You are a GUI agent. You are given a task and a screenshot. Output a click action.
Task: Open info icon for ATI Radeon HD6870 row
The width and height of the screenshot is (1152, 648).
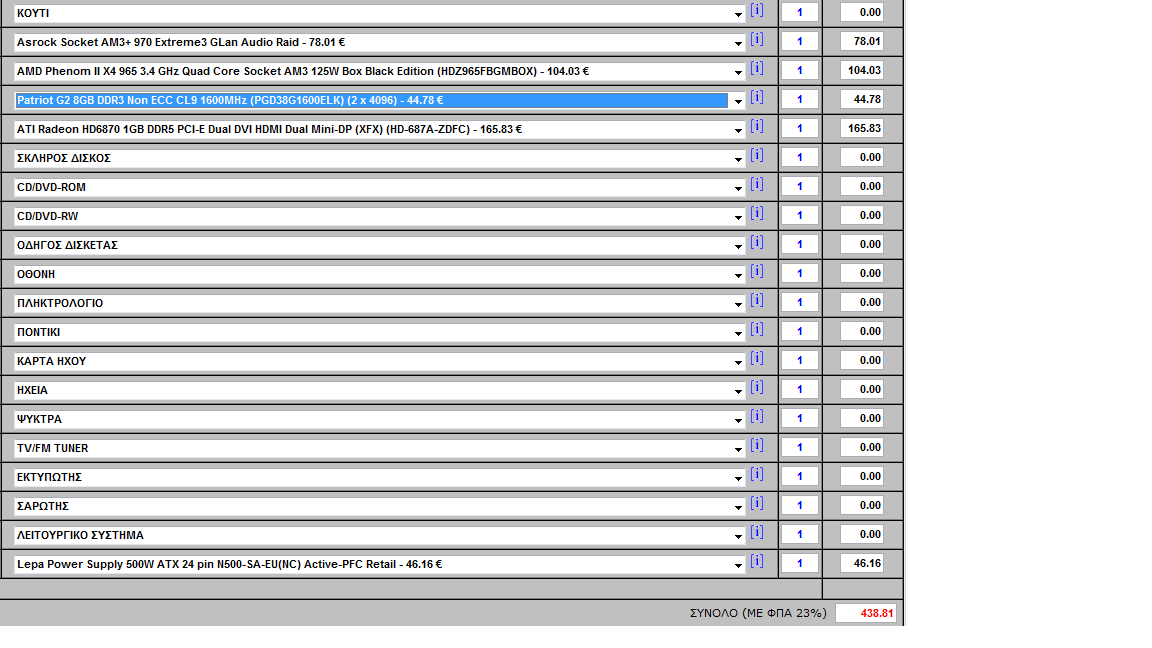pyautogui.click(x=757, y=126)
